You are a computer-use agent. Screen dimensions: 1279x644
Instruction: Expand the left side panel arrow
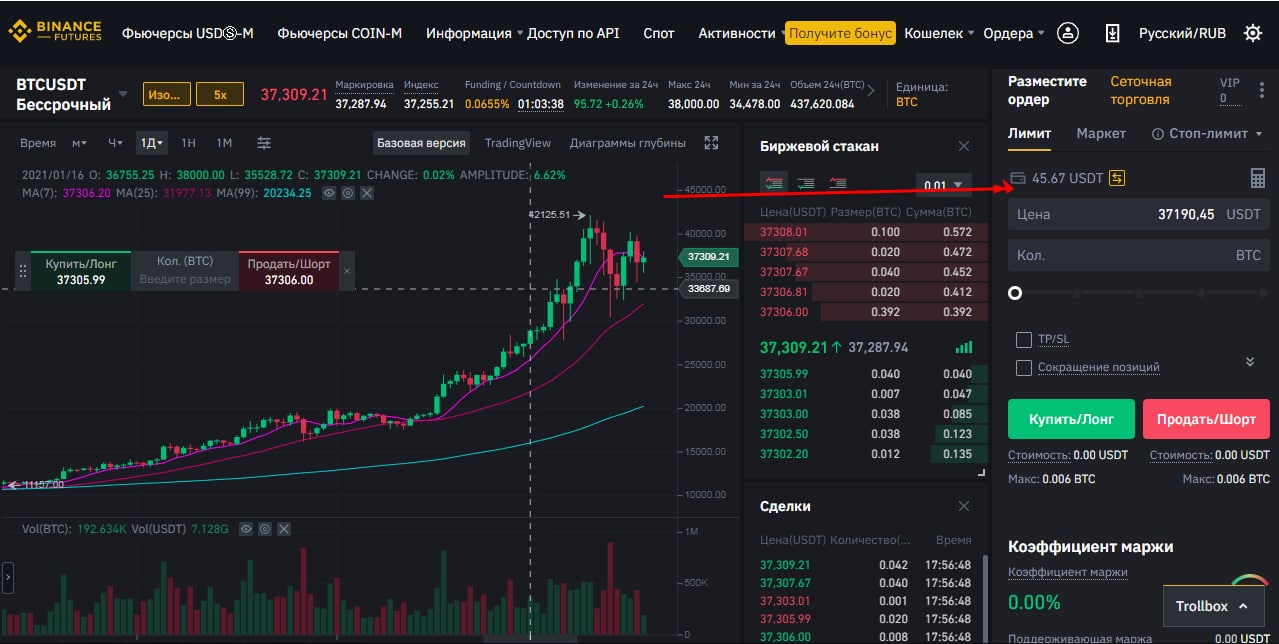pyautogui.click(x=7, y=577)
